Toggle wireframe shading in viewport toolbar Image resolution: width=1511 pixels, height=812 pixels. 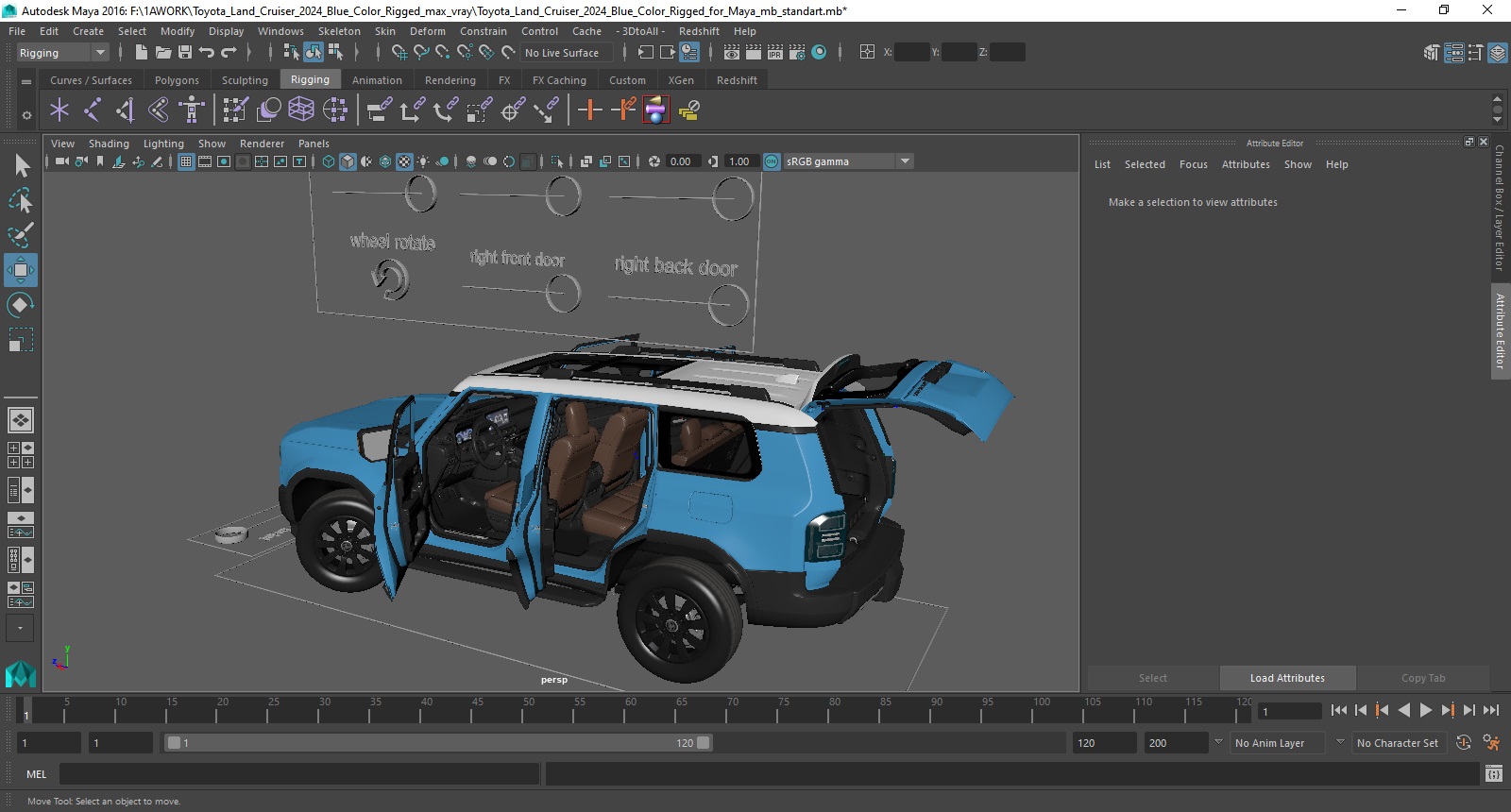pyautogui.click(x=329, y=161)
